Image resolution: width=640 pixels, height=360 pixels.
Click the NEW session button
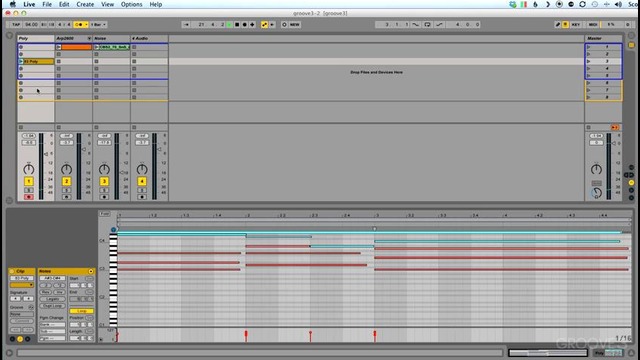coord(294,24)
